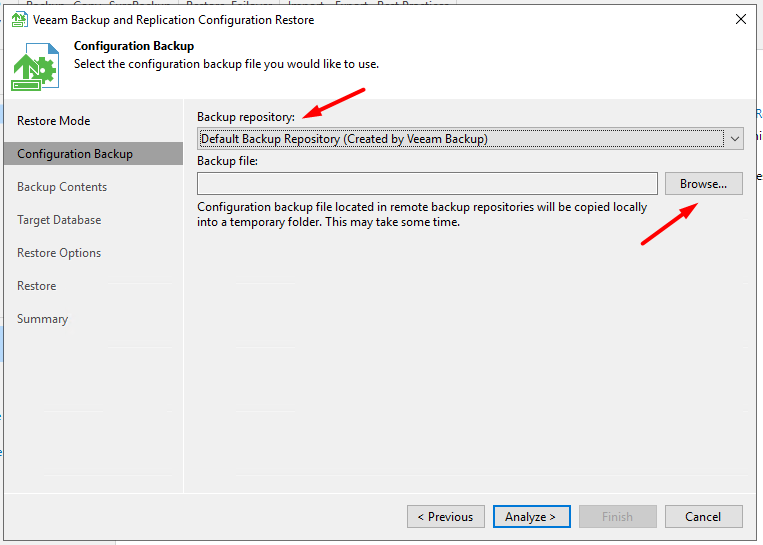Select the Backup Contents step

pyautogui.click(x=62, y=187)
